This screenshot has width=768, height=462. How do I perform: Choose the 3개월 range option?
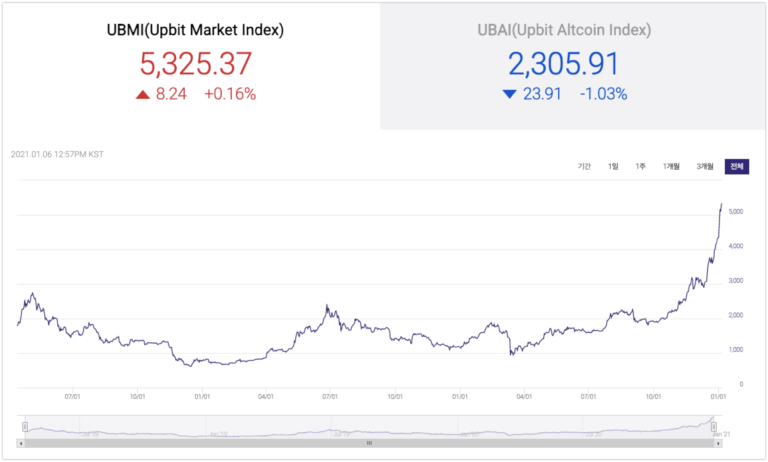pos(705,167)
